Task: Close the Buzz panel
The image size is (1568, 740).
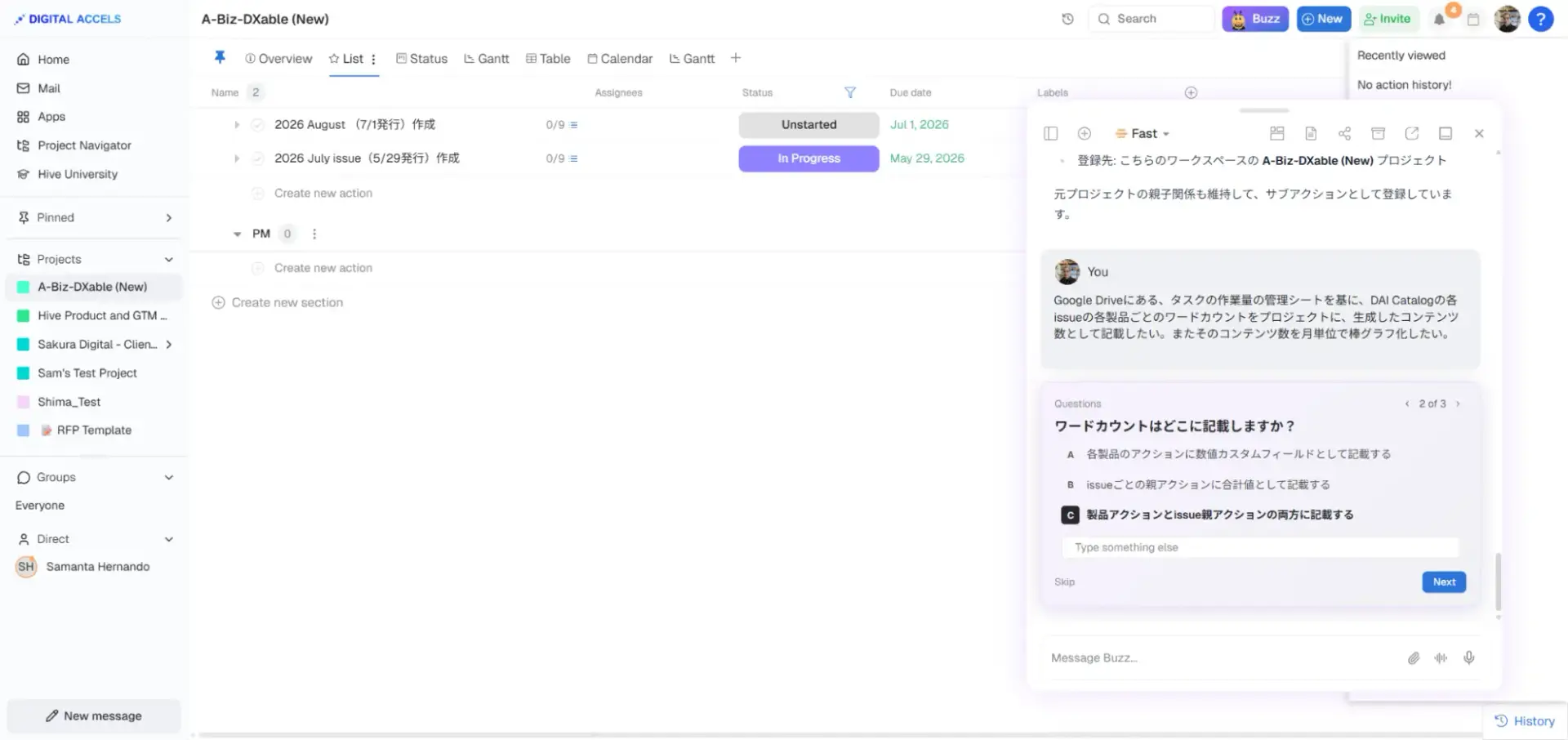Action: coord(1479,133)
